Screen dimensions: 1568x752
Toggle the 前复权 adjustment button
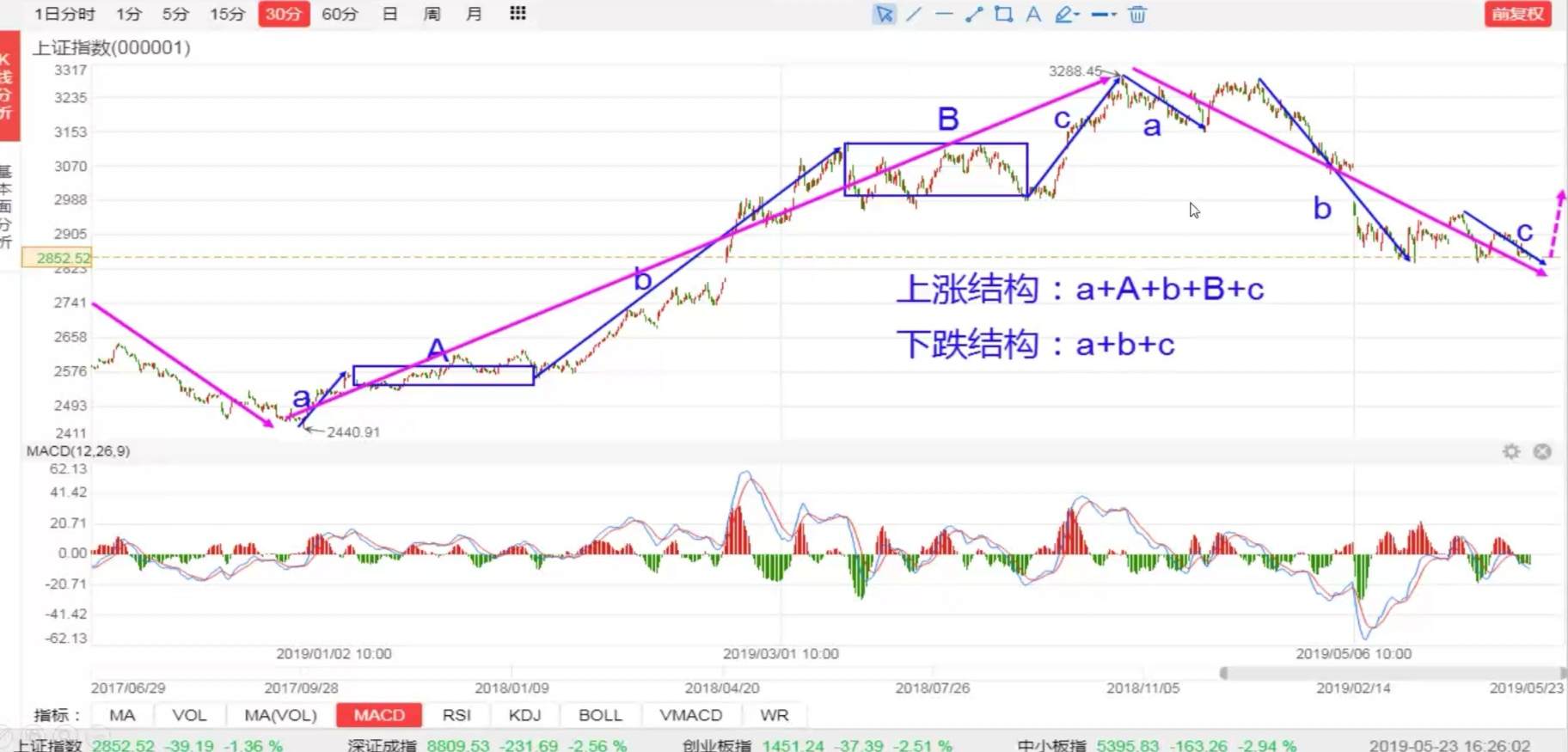1517,14
